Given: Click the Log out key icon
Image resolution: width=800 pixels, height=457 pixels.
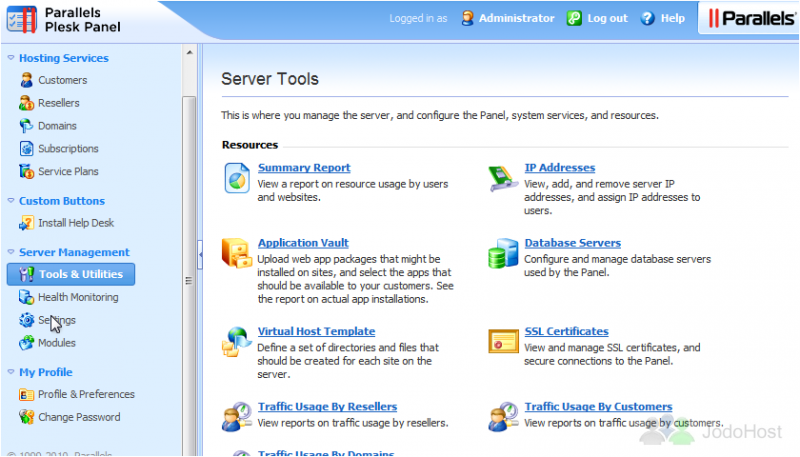Looking at the screenshot, I should tap(574, 18).
